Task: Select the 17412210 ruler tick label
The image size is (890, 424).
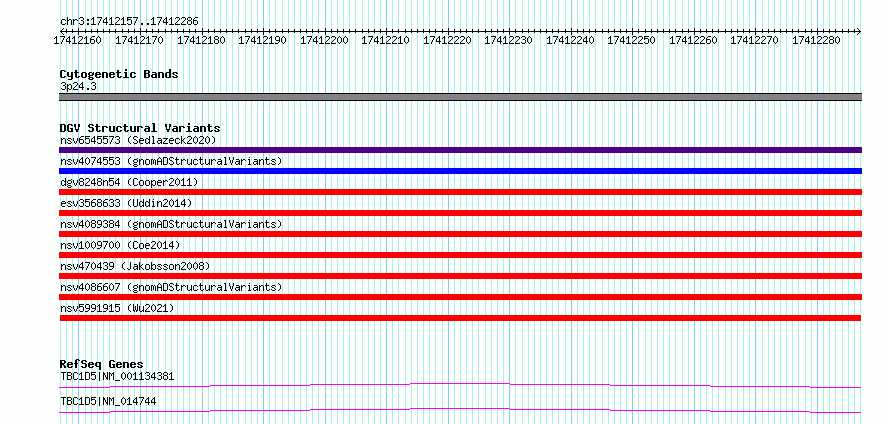Action: coord(385,40)
